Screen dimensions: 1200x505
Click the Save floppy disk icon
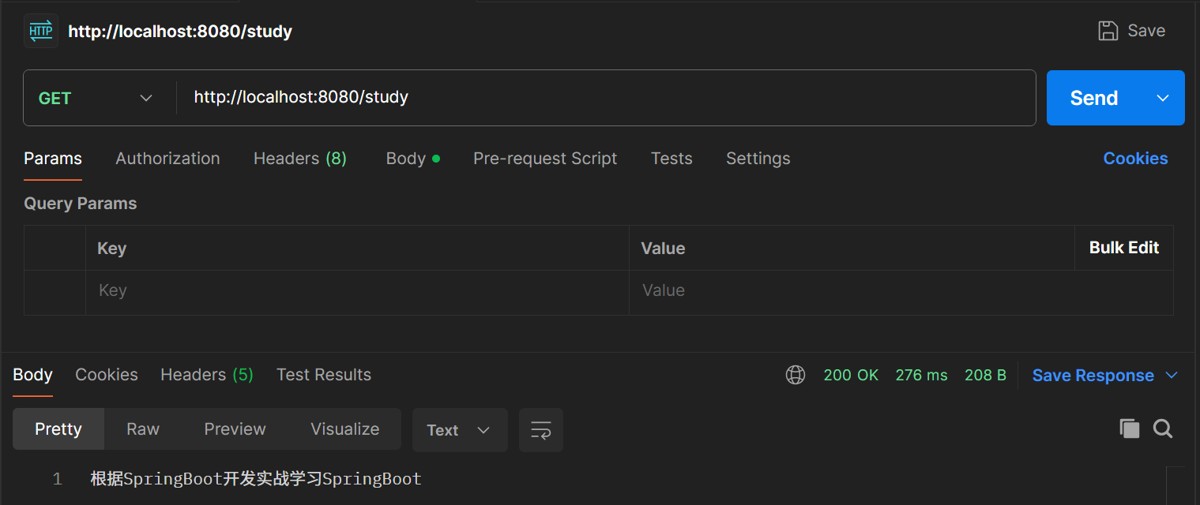click(1108, 31)
